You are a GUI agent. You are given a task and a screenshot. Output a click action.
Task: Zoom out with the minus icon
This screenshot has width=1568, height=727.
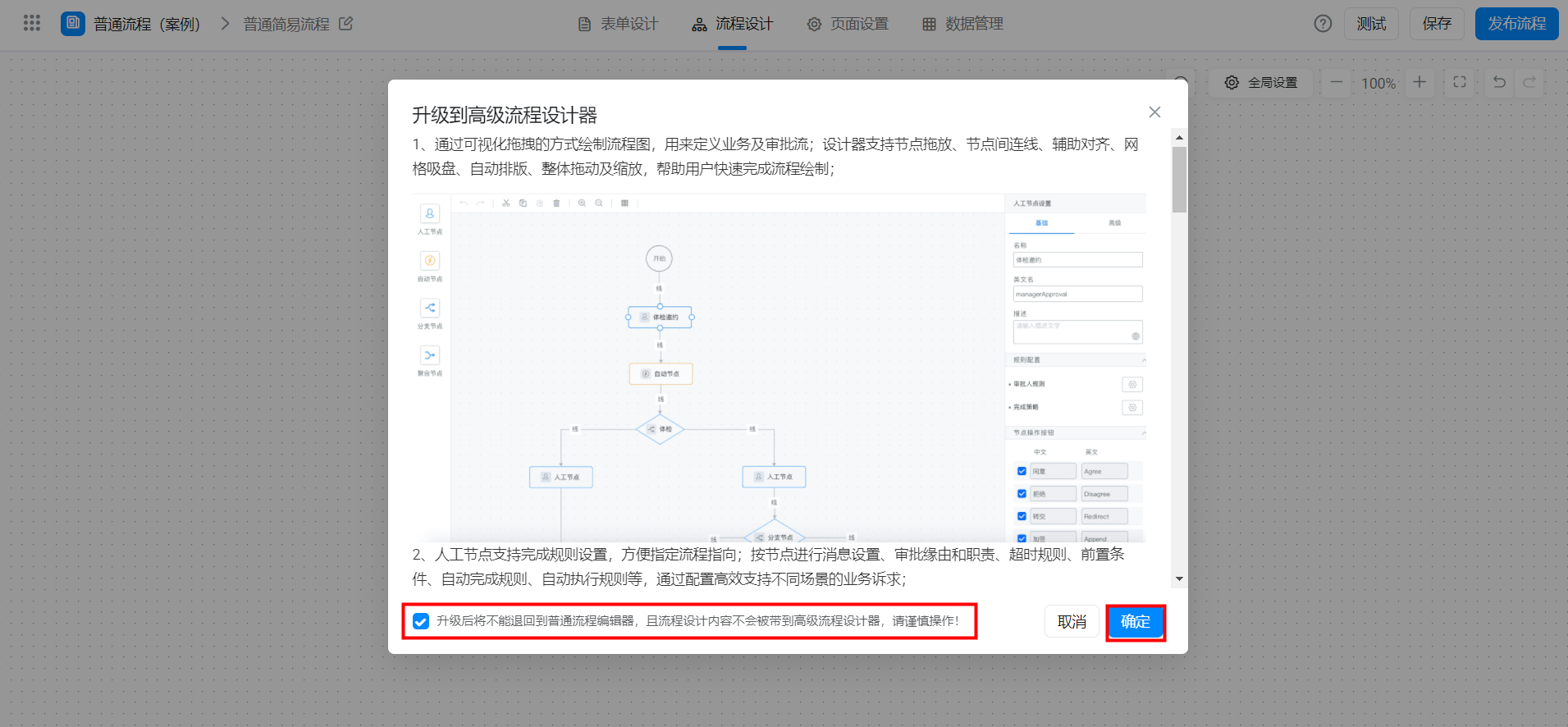1337,82
